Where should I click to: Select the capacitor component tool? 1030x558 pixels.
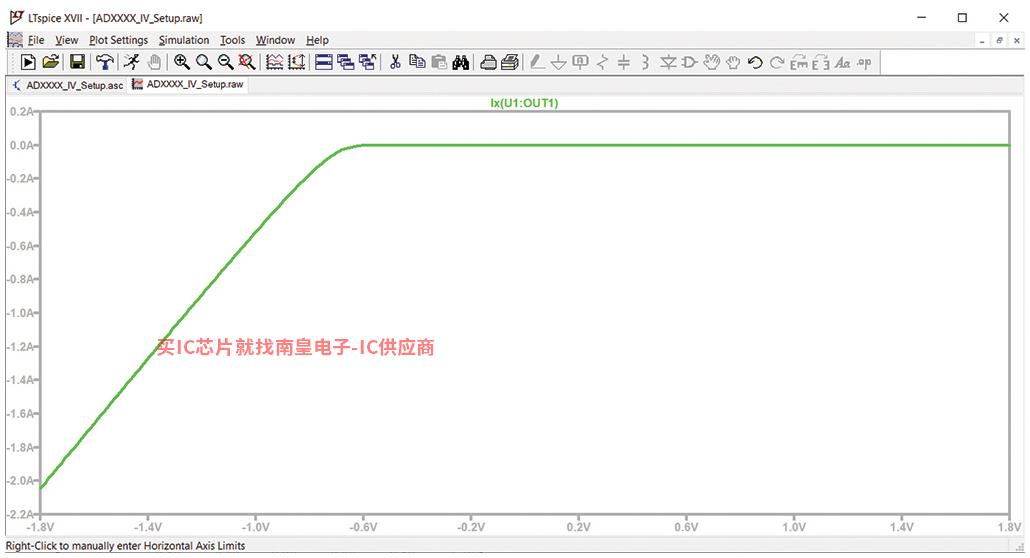624,62
